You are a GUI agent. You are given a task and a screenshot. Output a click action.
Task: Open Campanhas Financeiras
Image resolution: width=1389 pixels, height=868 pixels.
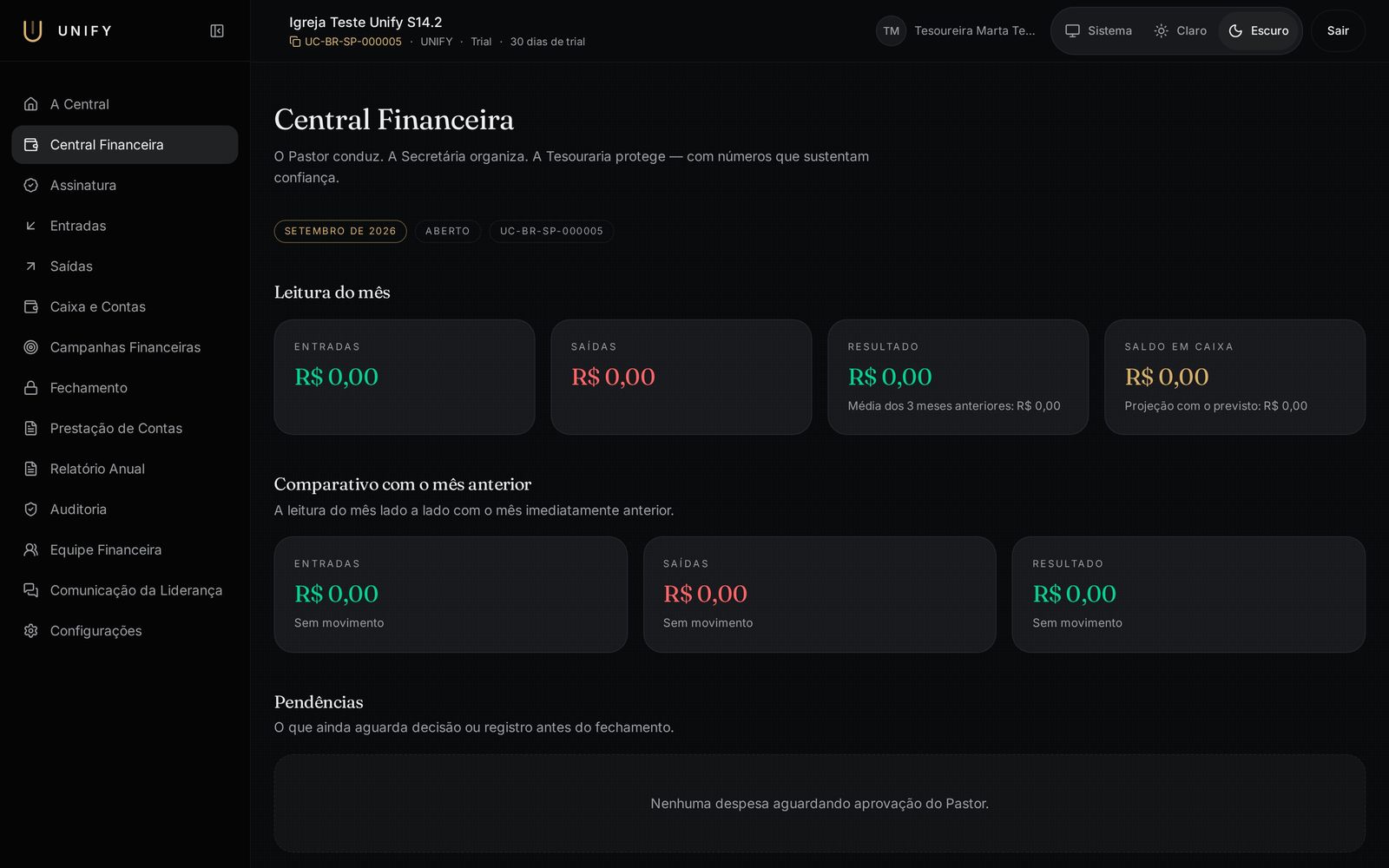click(125, 347)
